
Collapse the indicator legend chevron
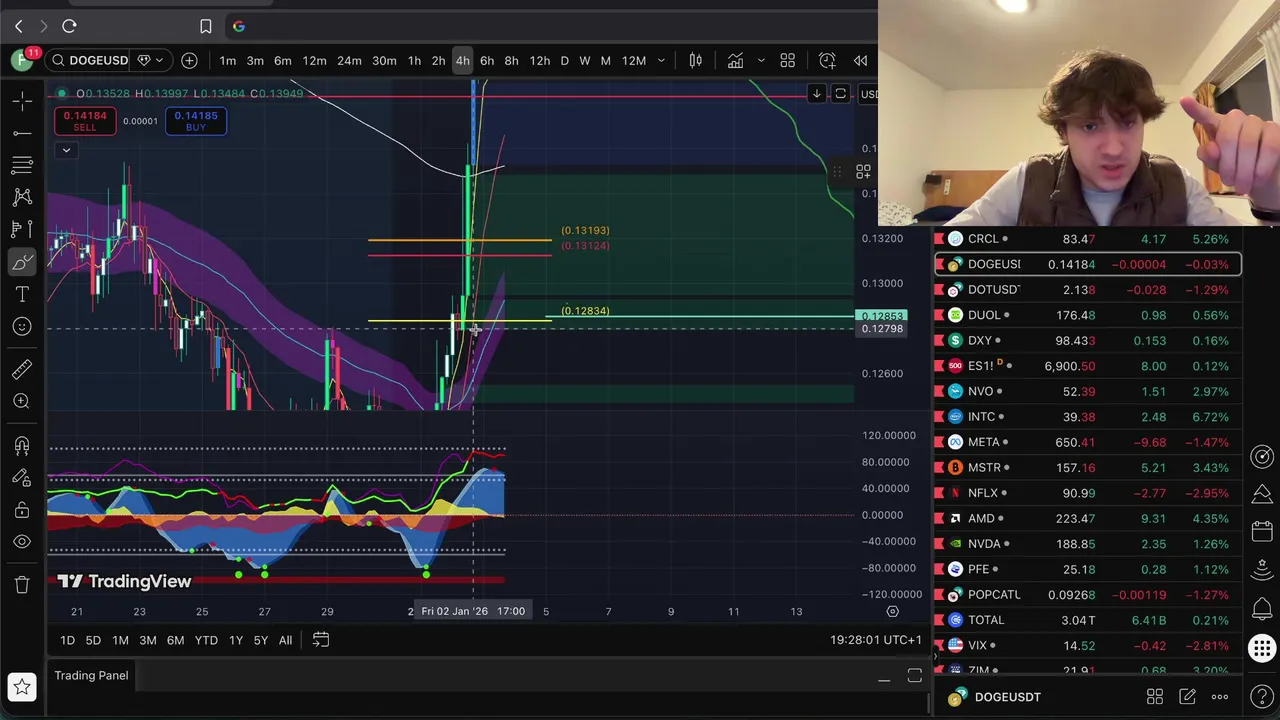pos(66,151)
